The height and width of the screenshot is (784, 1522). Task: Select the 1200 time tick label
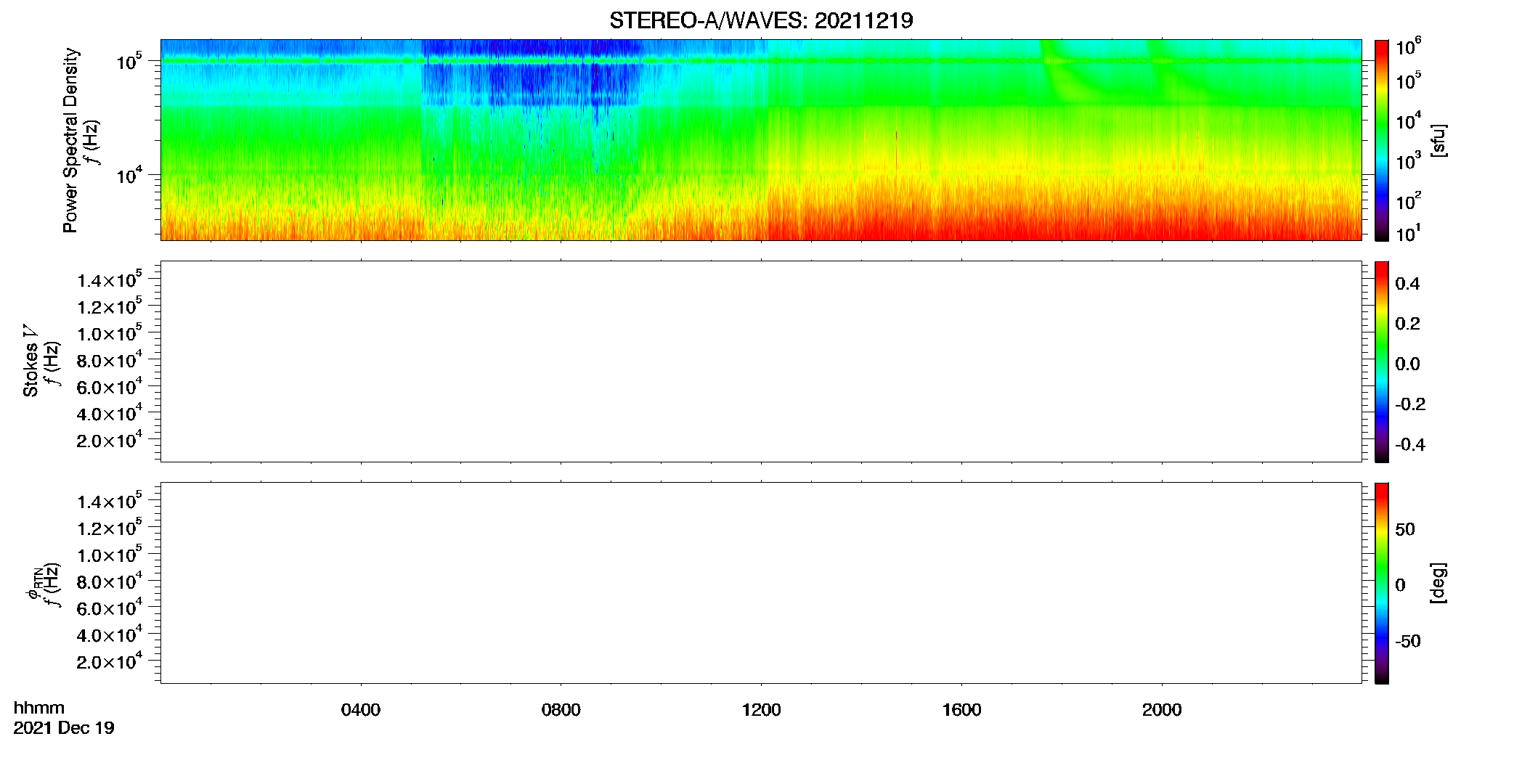point(761,710)
